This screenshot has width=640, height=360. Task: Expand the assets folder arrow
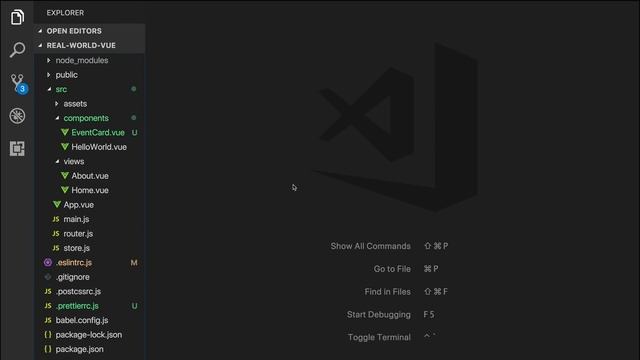[x=57, y=104]
